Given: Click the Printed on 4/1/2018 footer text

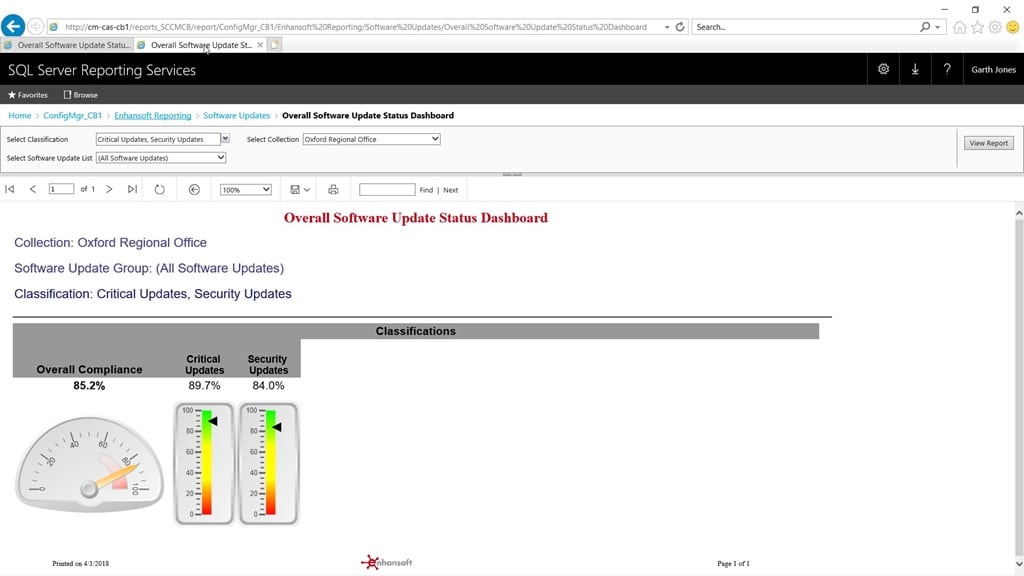Looking at the screenshot, I should [x=80, y=563].
